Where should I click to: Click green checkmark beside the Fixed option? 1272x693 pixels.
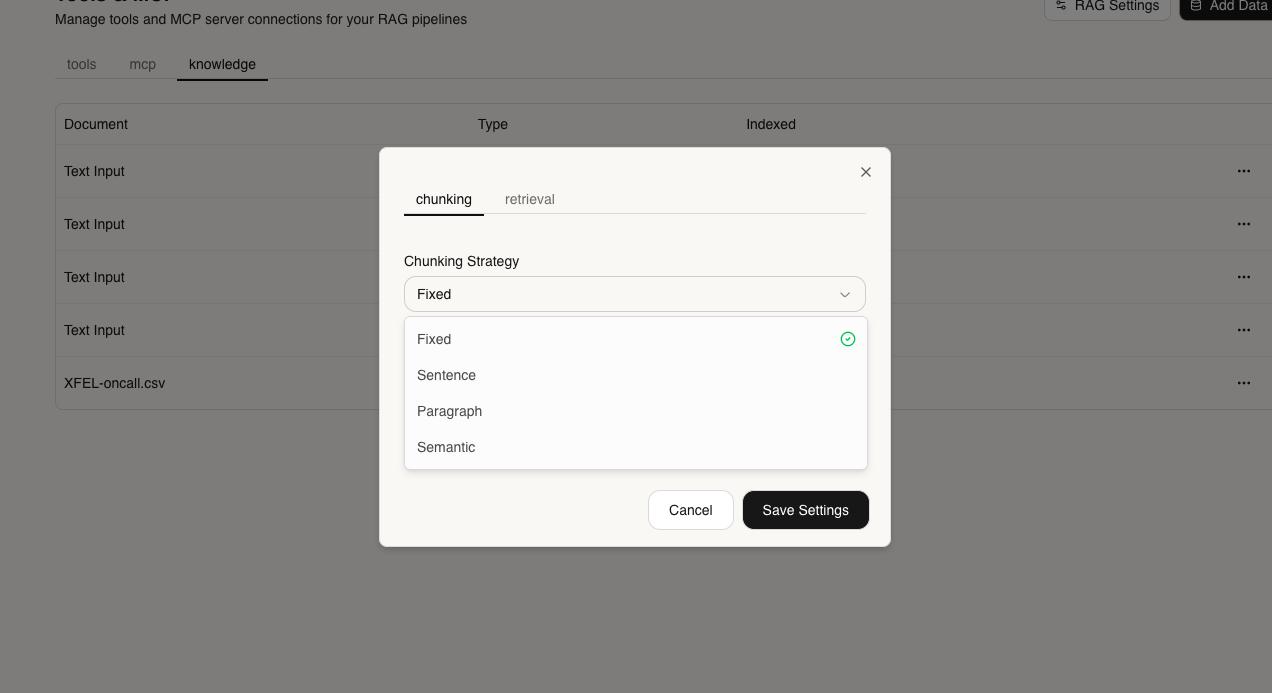coord(848,339)
